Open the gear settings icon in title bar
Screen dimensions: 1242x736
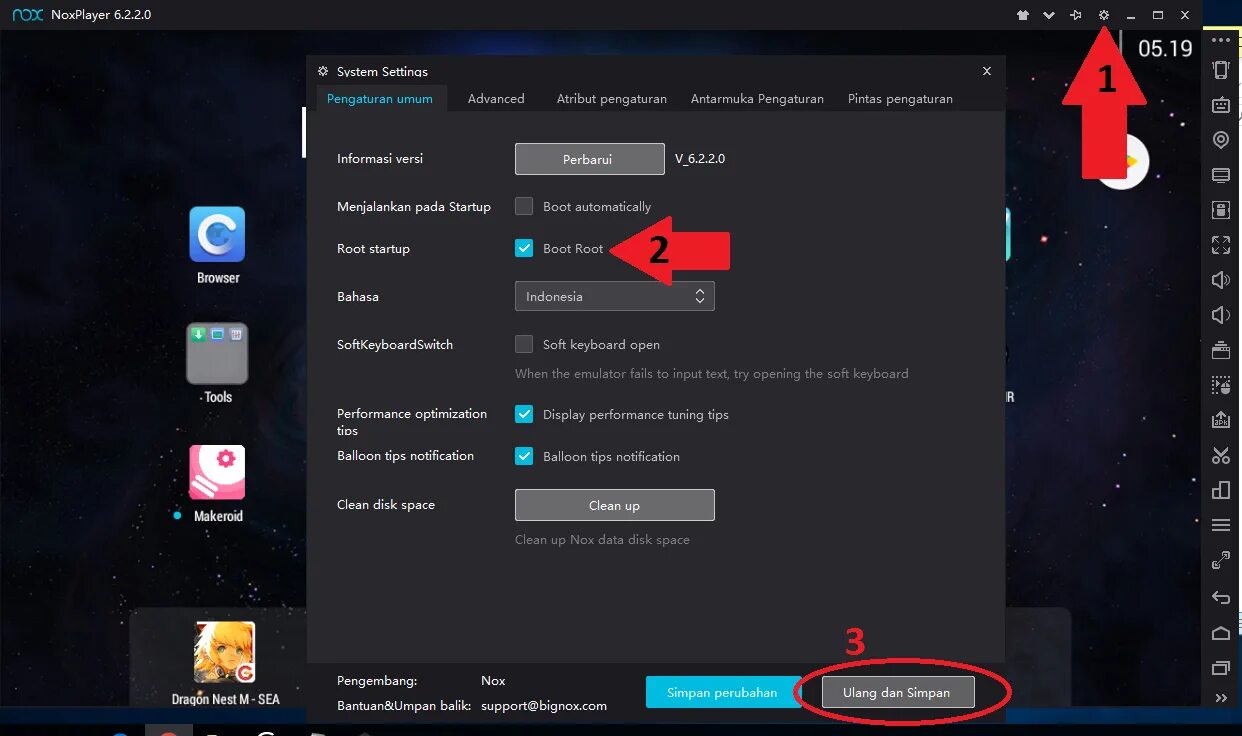point(1104,15)
